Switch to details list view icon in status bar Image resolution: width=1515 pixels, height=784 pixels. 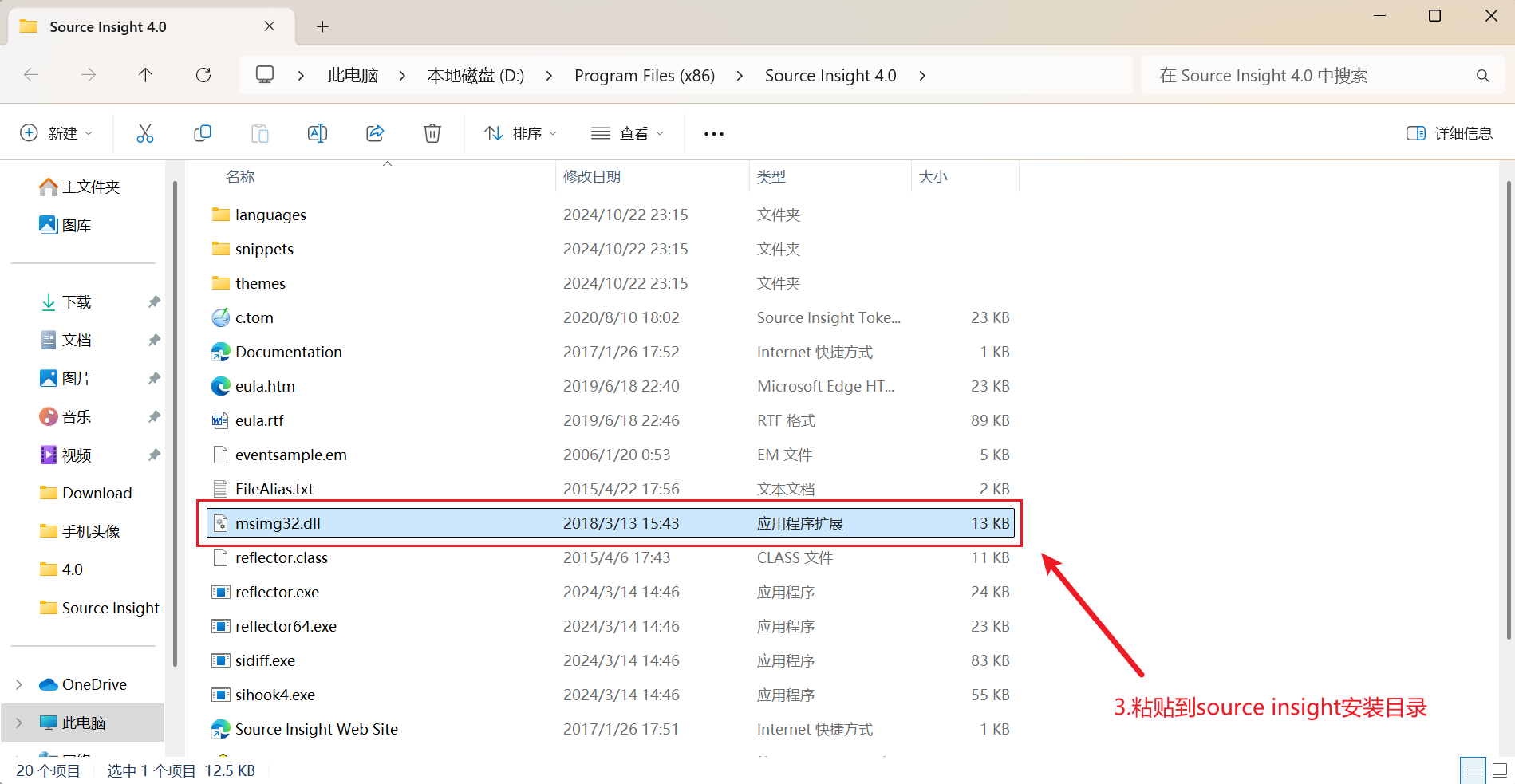coord(1474,771)
